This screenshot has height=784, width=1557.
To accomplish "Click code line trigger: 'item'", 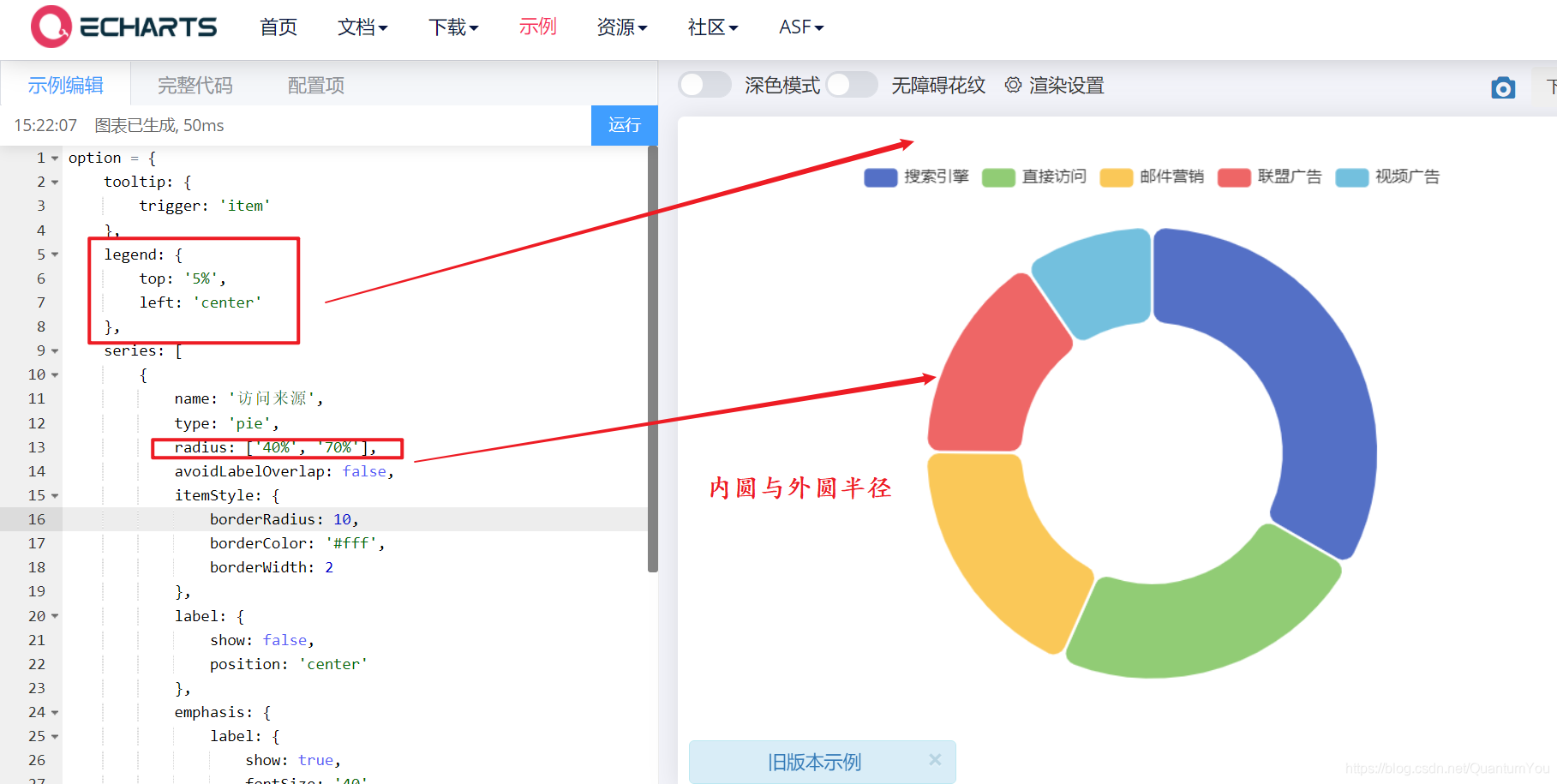I will (204, 206).
